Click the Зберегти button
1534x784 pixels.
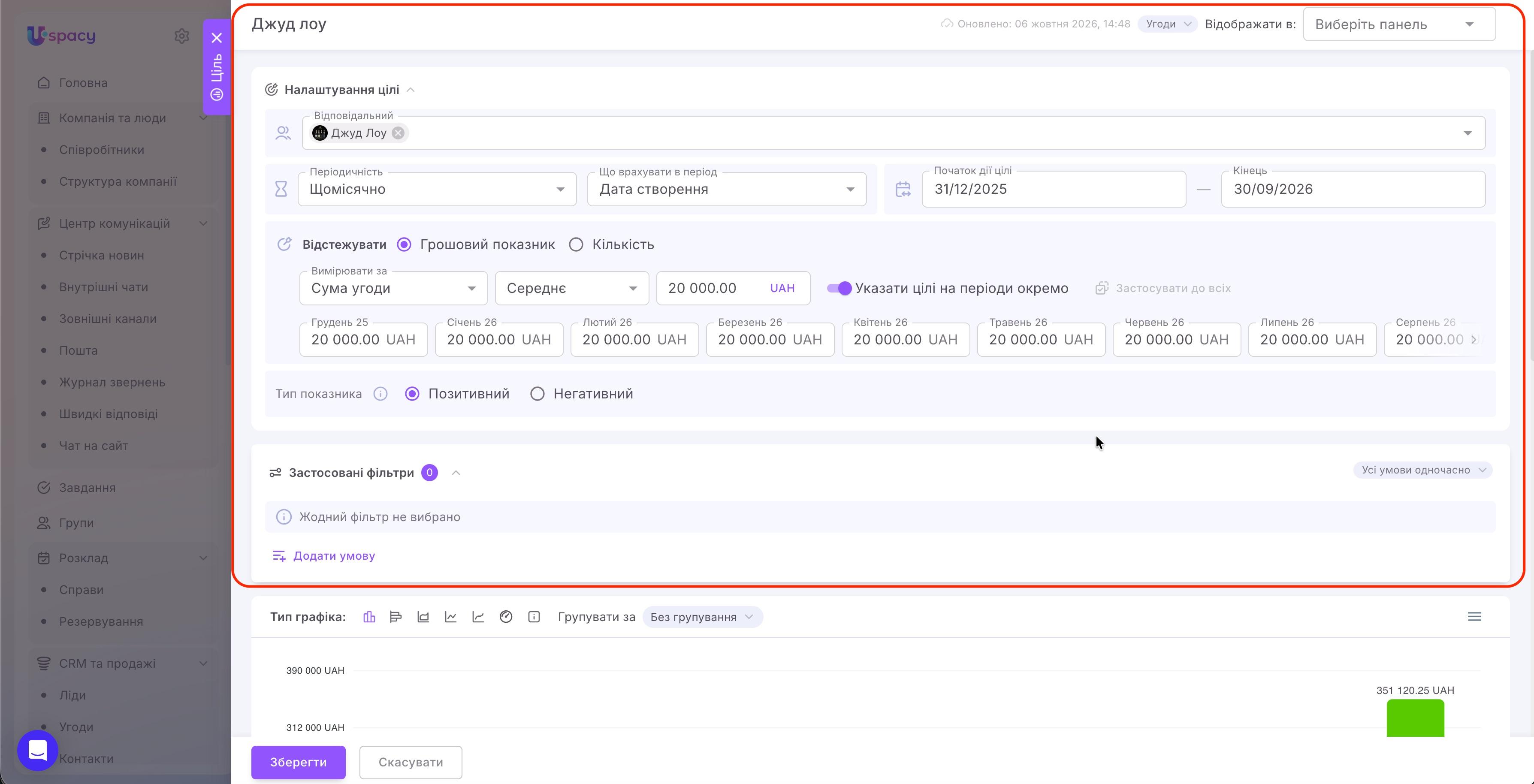coord(298,762)
